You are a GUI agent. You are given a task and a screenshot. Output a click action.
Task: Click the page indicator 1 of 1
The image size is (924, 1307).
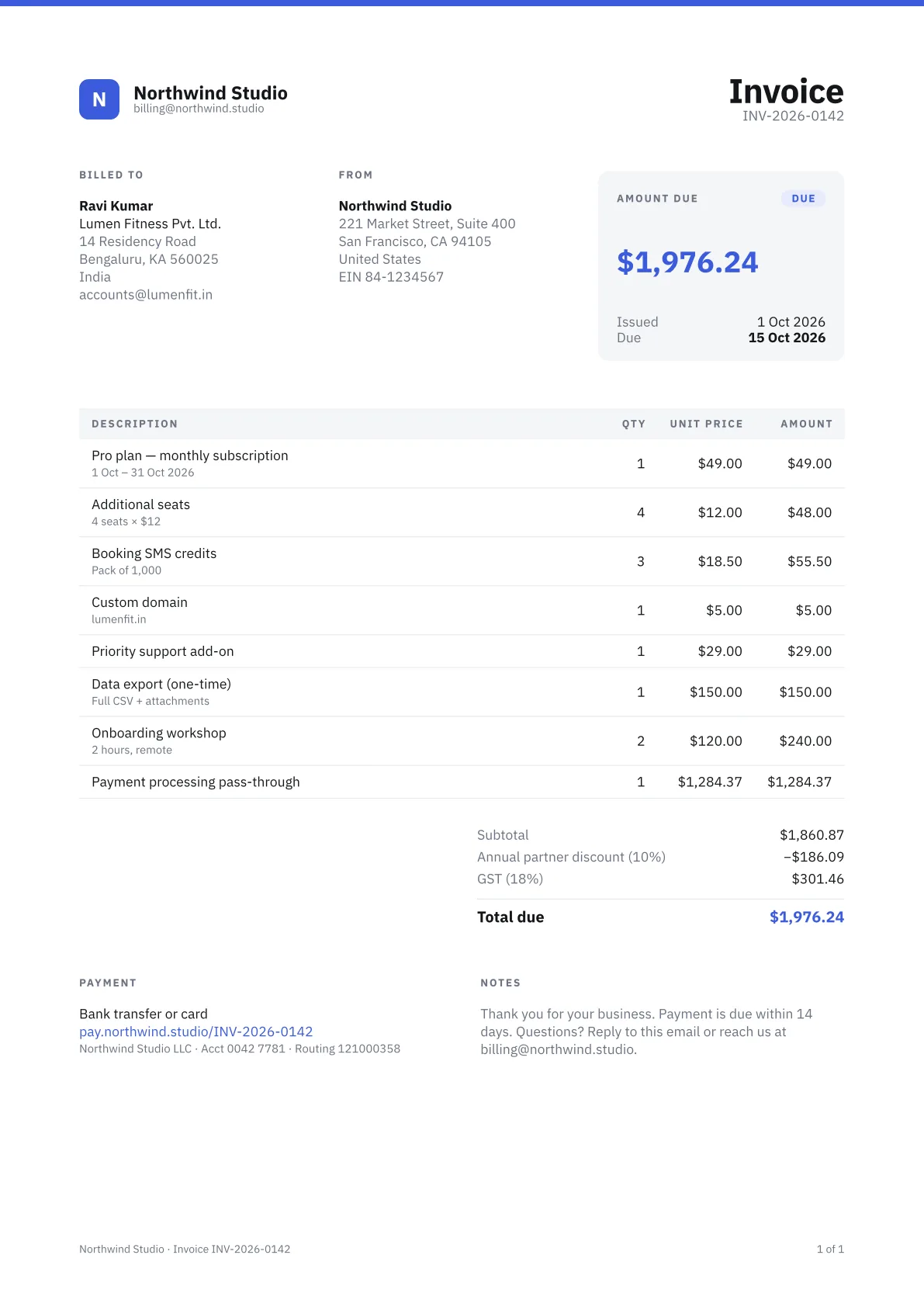click(x=830, y=1249)
